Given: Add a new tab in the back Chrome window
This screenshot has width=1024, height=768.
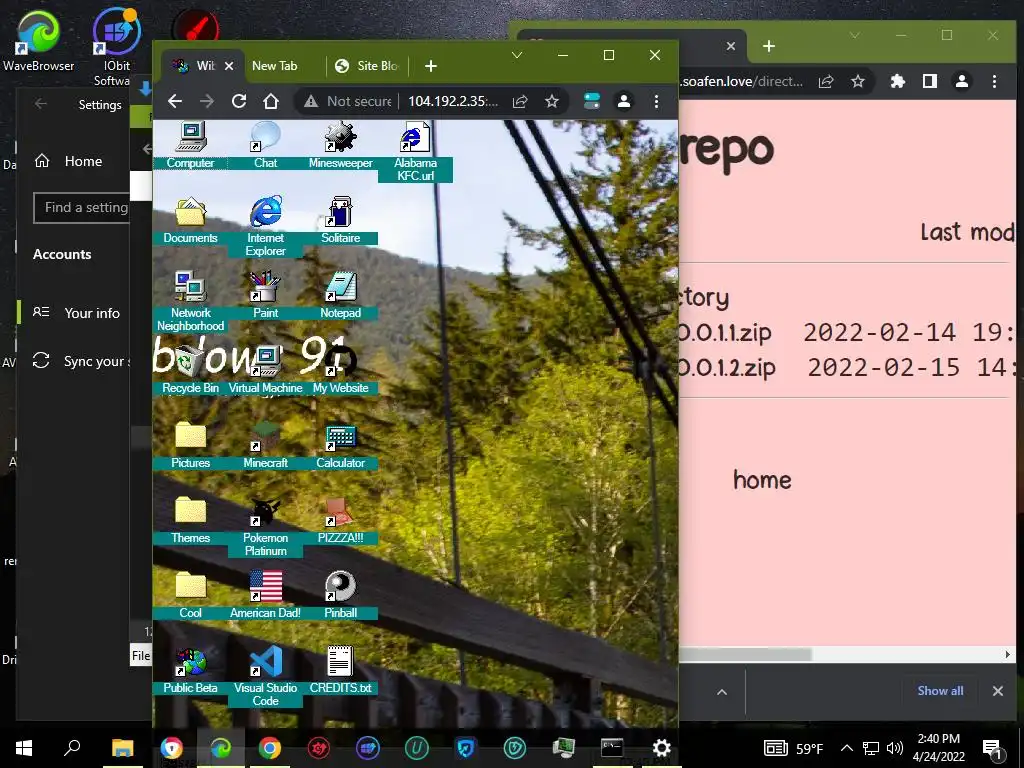Looking at the screenshot, I should click(769, 46).
